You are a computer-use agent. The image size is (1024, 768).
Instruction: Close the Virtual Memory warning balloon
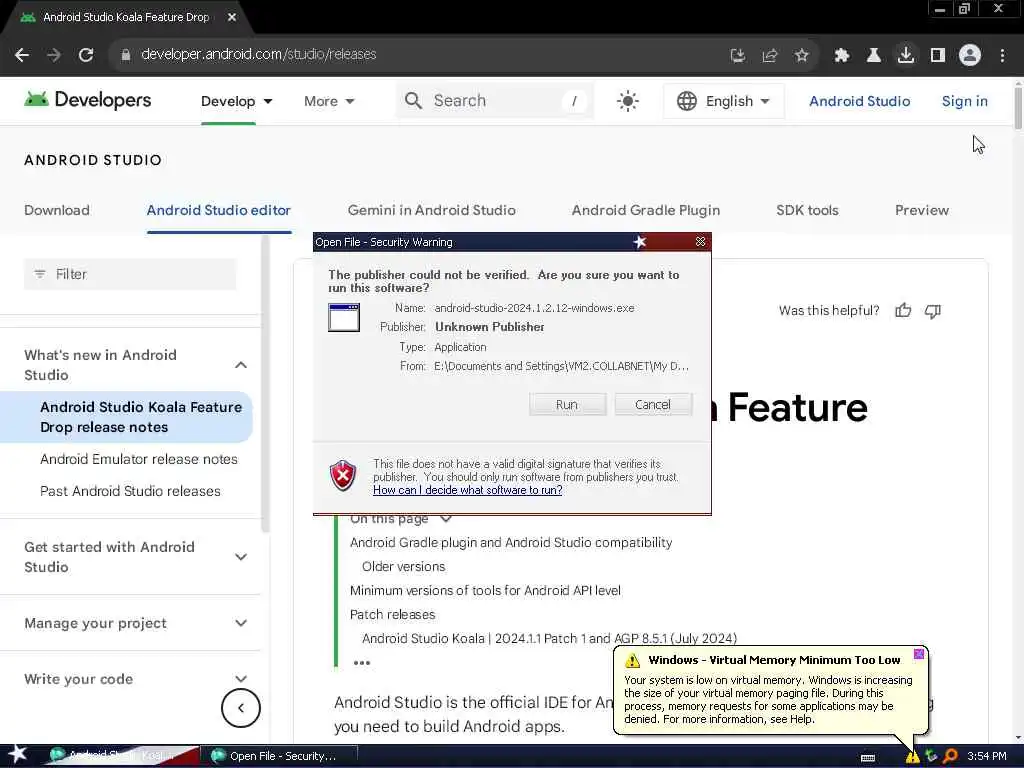[x=919, y=654]
